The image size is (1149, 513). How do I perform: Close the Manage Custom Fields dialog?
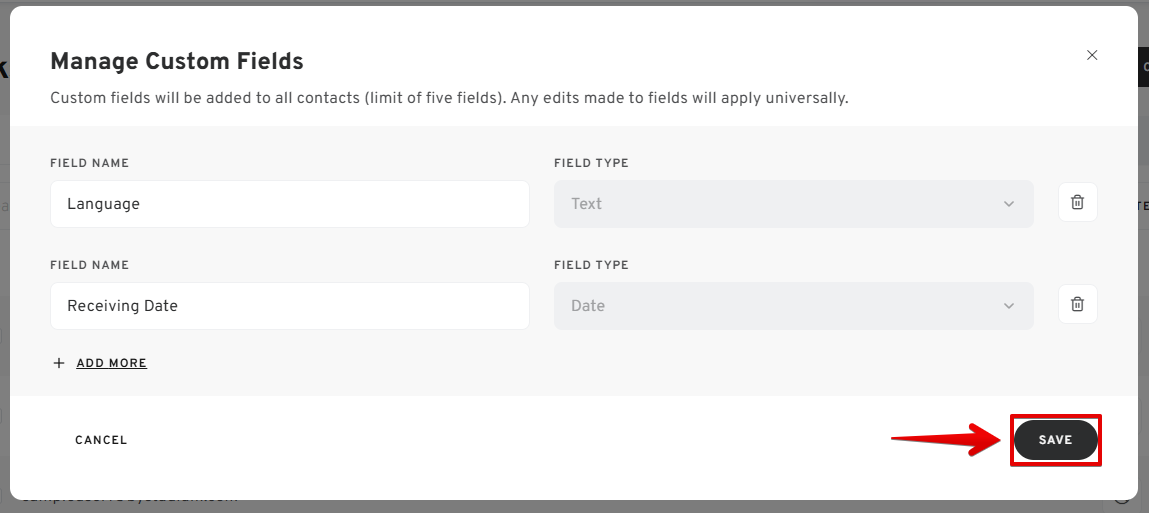pos(1092,55)
